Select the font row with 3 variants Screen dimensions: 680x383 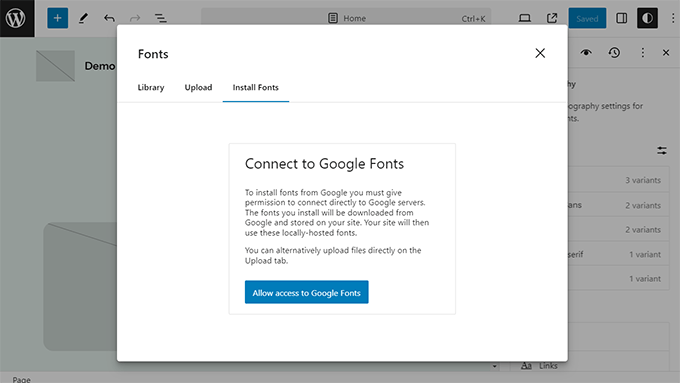pyautogui.click(x=618, y=180)
